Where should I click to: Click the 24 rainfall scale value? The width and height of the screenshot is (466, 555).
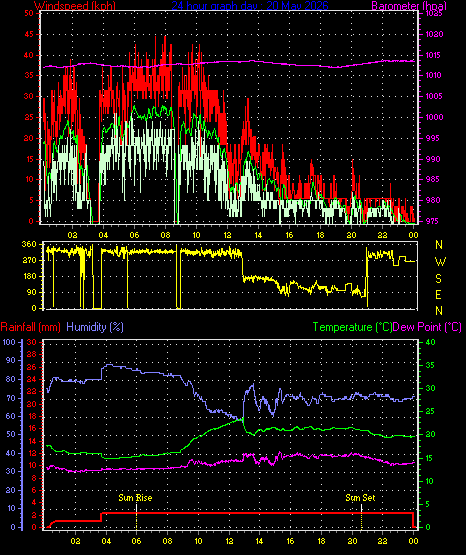pyautogui.click(x=32, y=379)
